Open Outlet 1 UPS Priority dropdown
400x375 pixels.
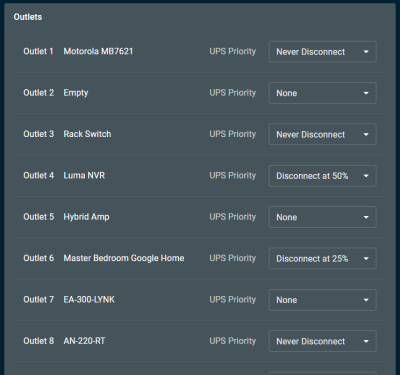(323, 52)
